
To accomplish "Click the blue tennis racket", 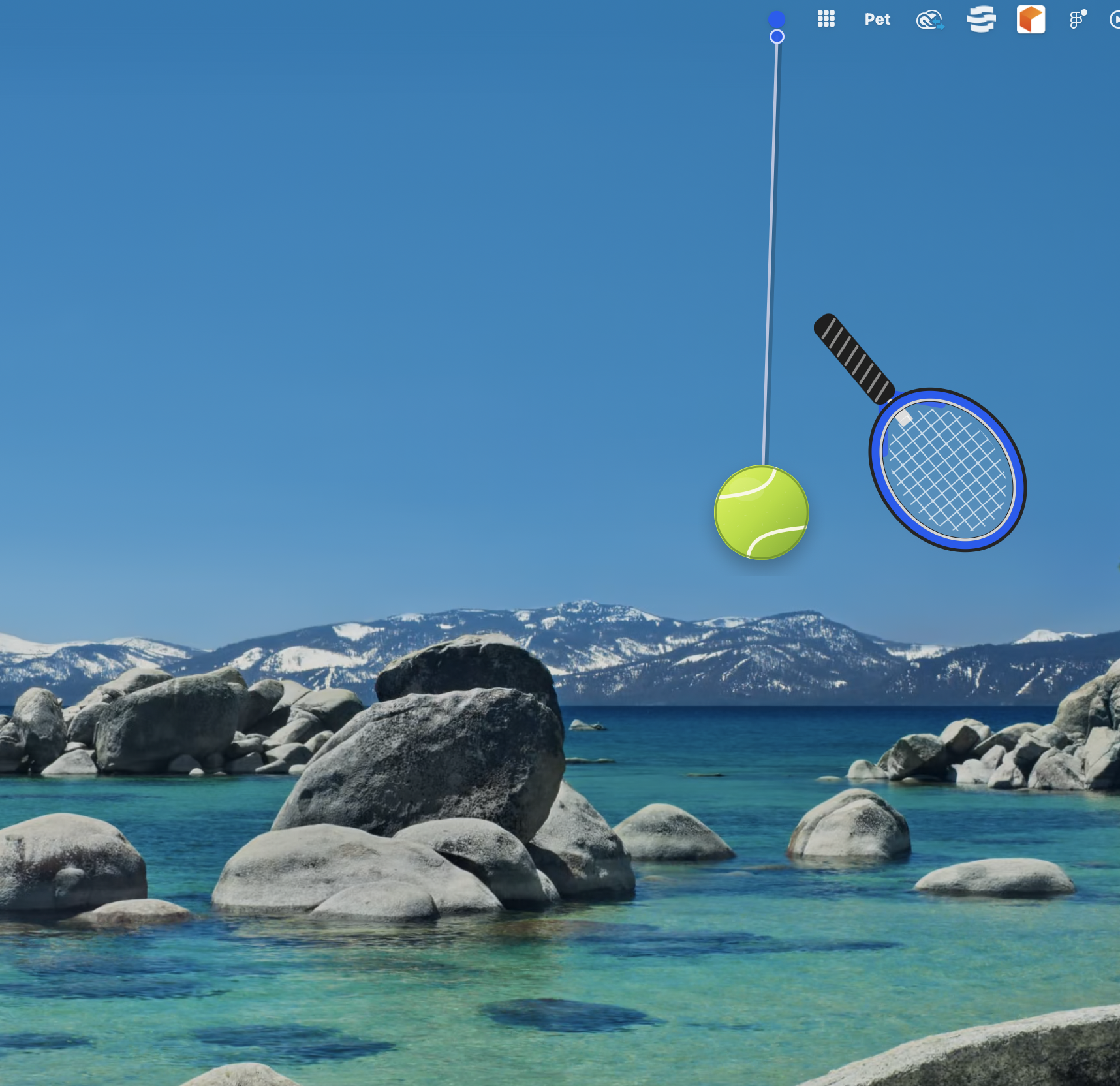I will tap(922, 433).
